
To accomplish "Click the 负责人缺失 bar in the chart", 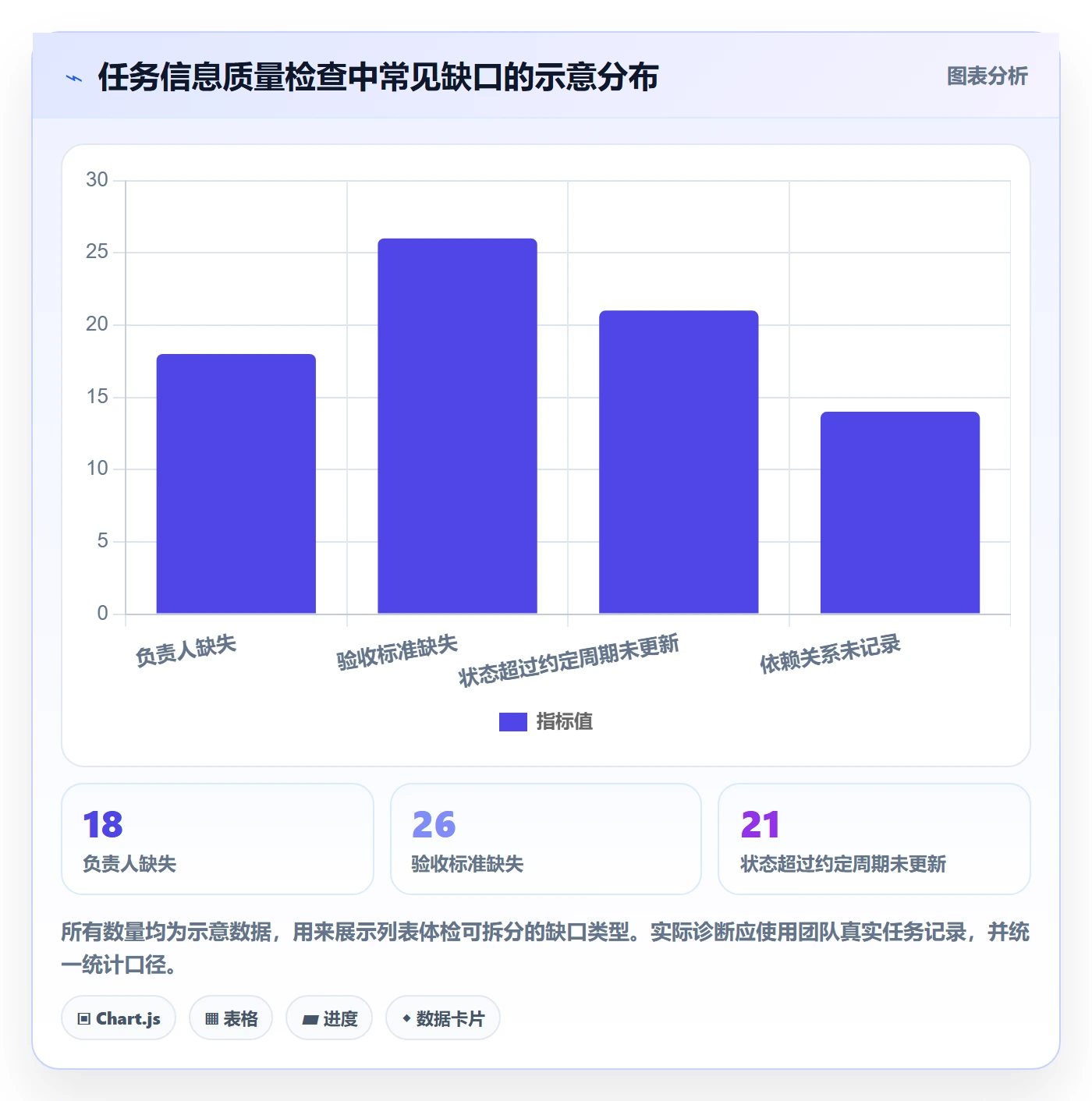I will 236,483.
